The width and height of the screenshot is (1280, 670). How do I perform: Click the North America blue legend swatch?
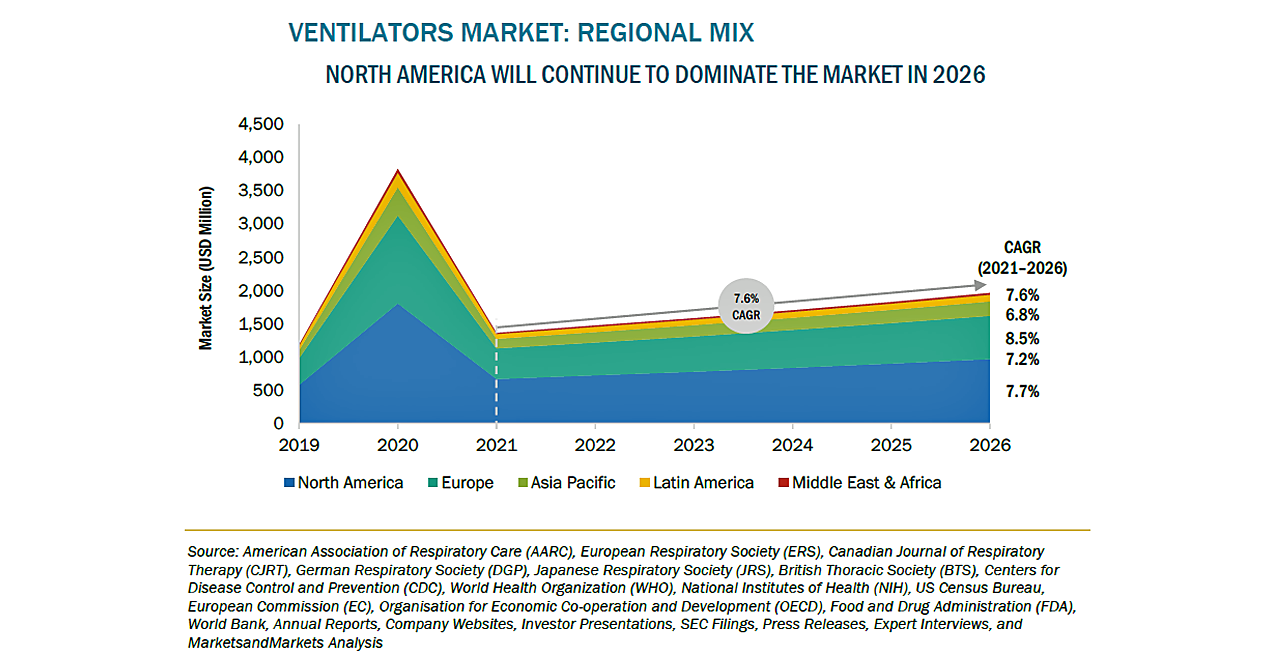coord(290,483)
